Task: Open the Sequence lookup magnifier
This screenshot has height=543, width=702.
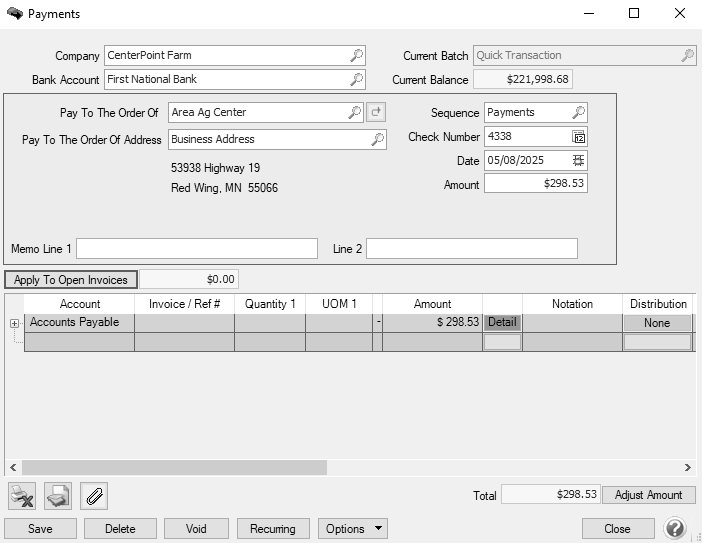Action: point(578,112)
